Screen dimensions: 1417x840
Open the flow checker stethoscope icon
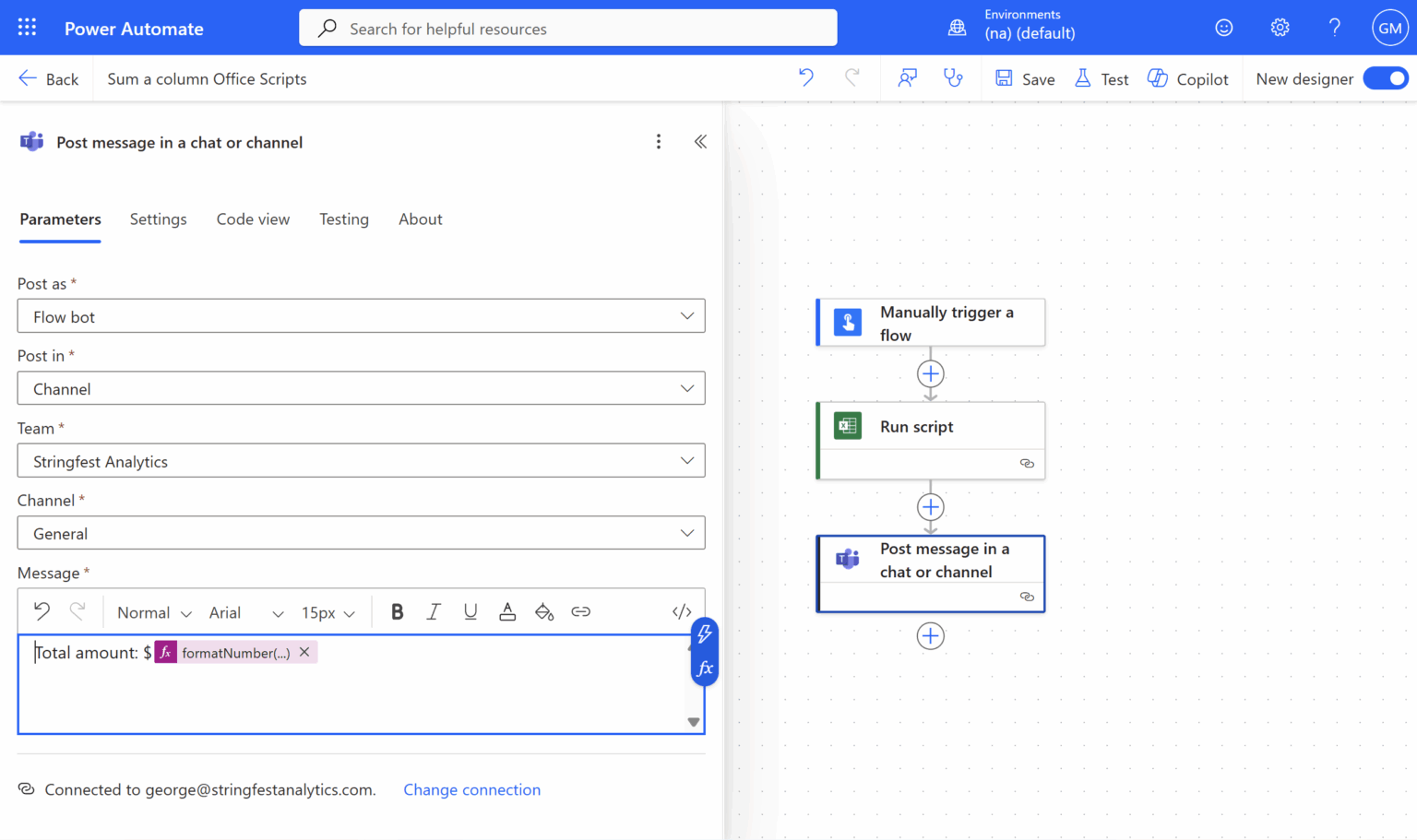click(953, 78)
